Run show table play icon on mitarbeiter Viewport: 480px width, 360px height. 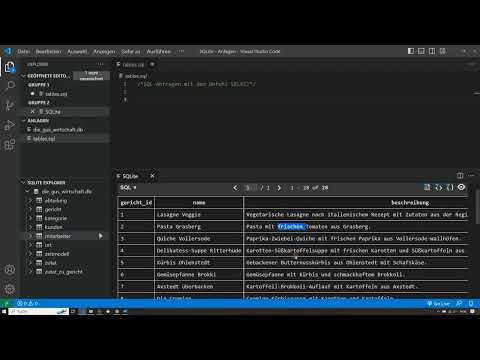click(x=100, y=236)
